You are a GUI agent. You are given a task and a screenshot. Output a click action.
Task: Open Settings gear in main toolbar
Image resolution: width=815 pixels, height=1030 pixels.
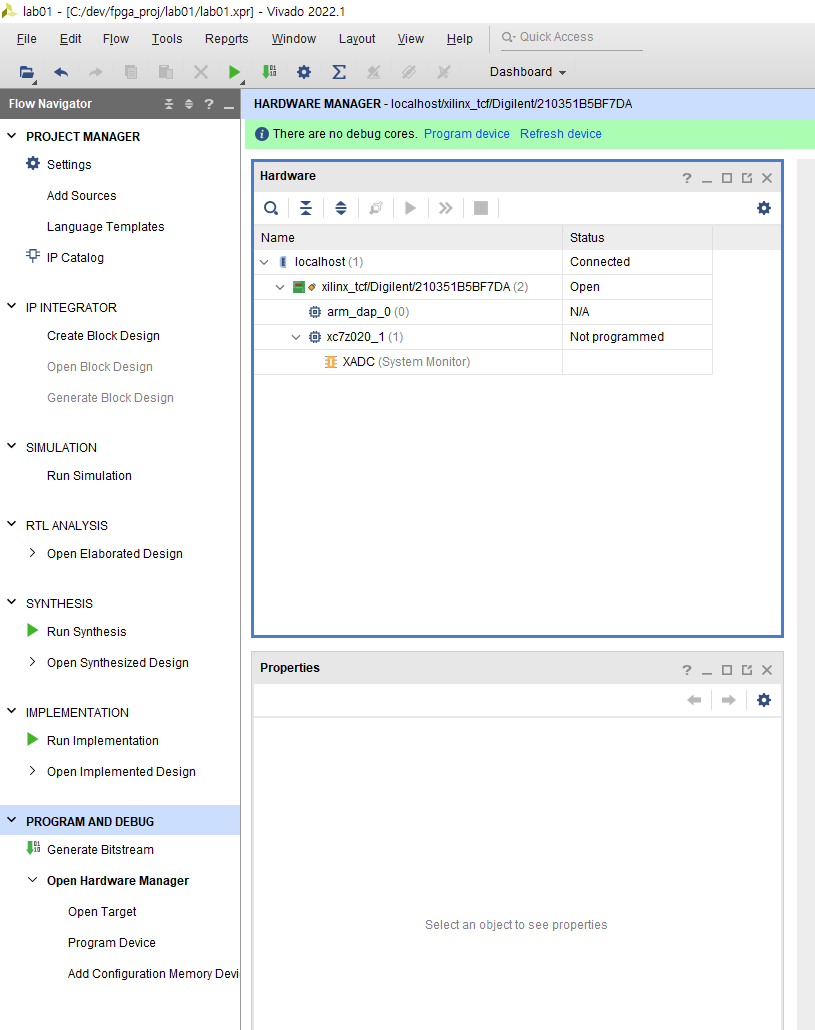click(x=304, y=72)
